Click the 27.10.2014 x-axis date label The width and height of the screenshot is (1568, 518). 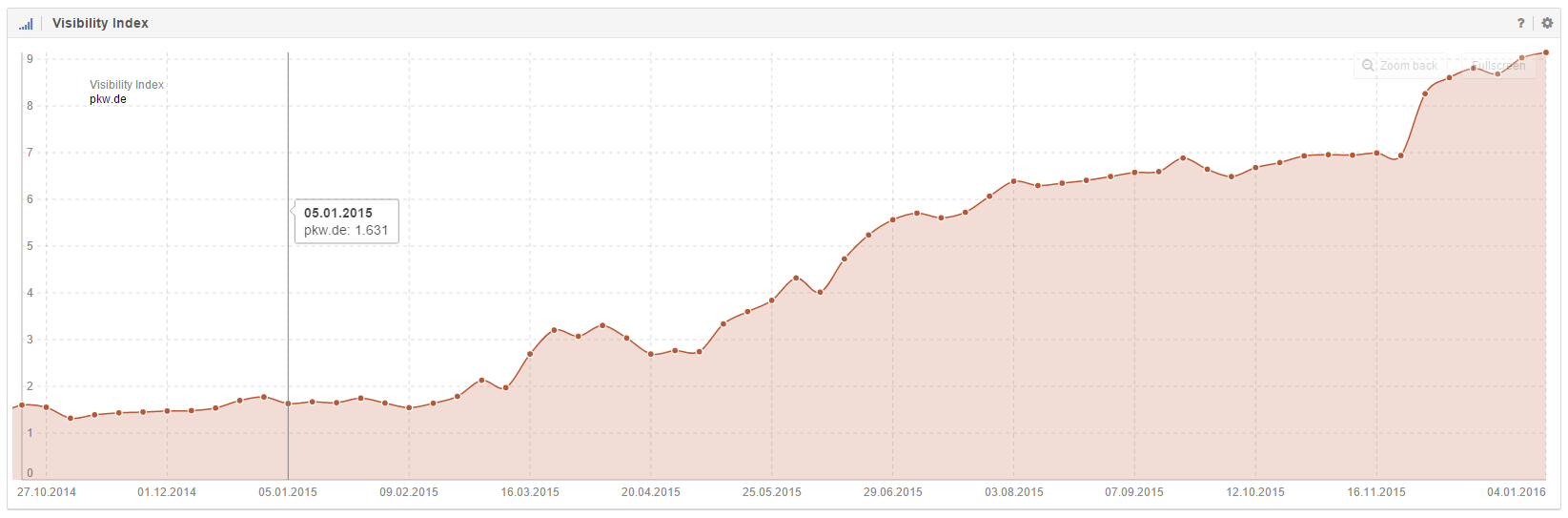[47, 492]
